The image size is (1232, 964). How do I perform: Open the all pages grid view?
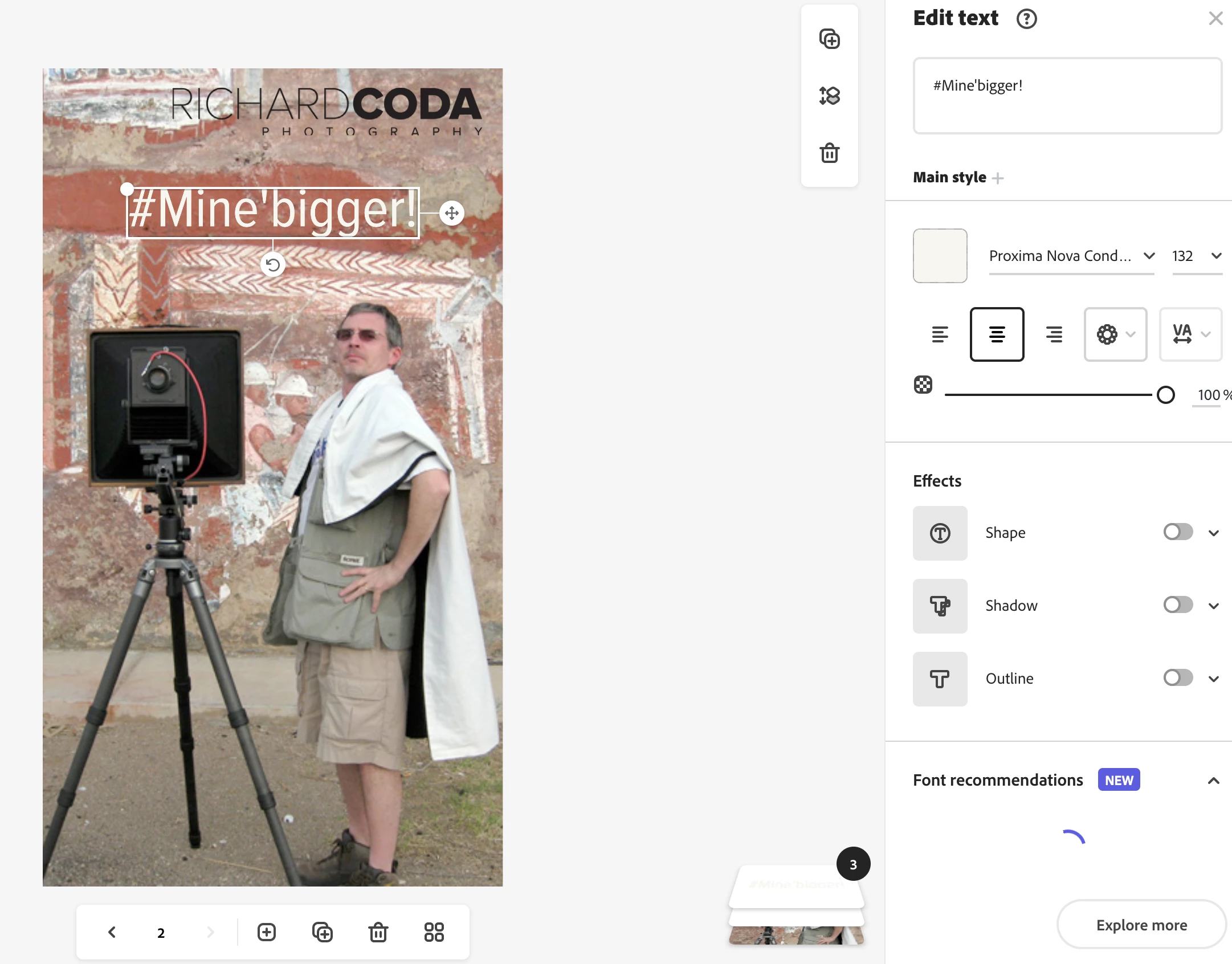(x=434, y=932)
